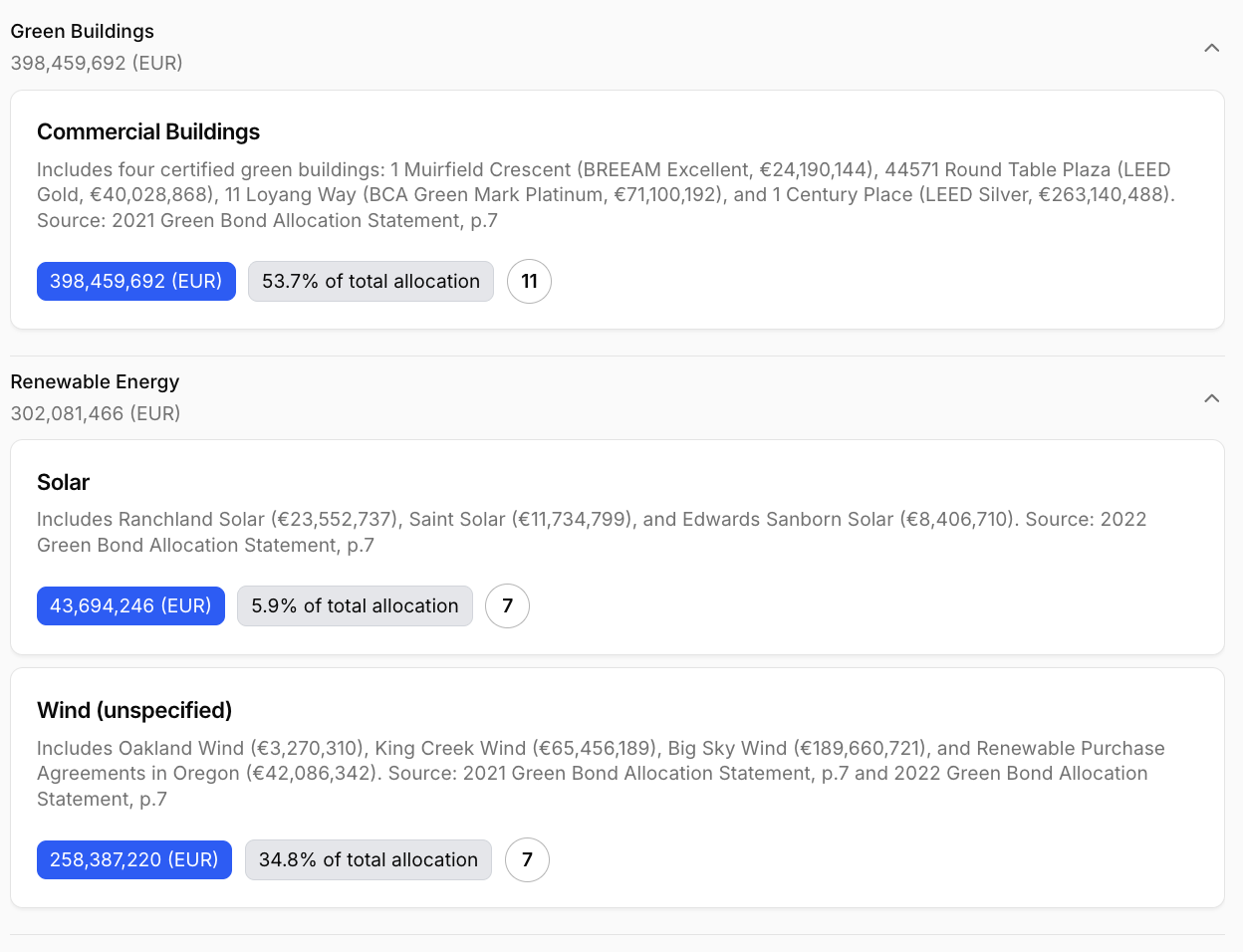Viewport: 1243px width, 952px height.
Task: Open the Wind (unspecified) card title
Action: tap(134, 711)
